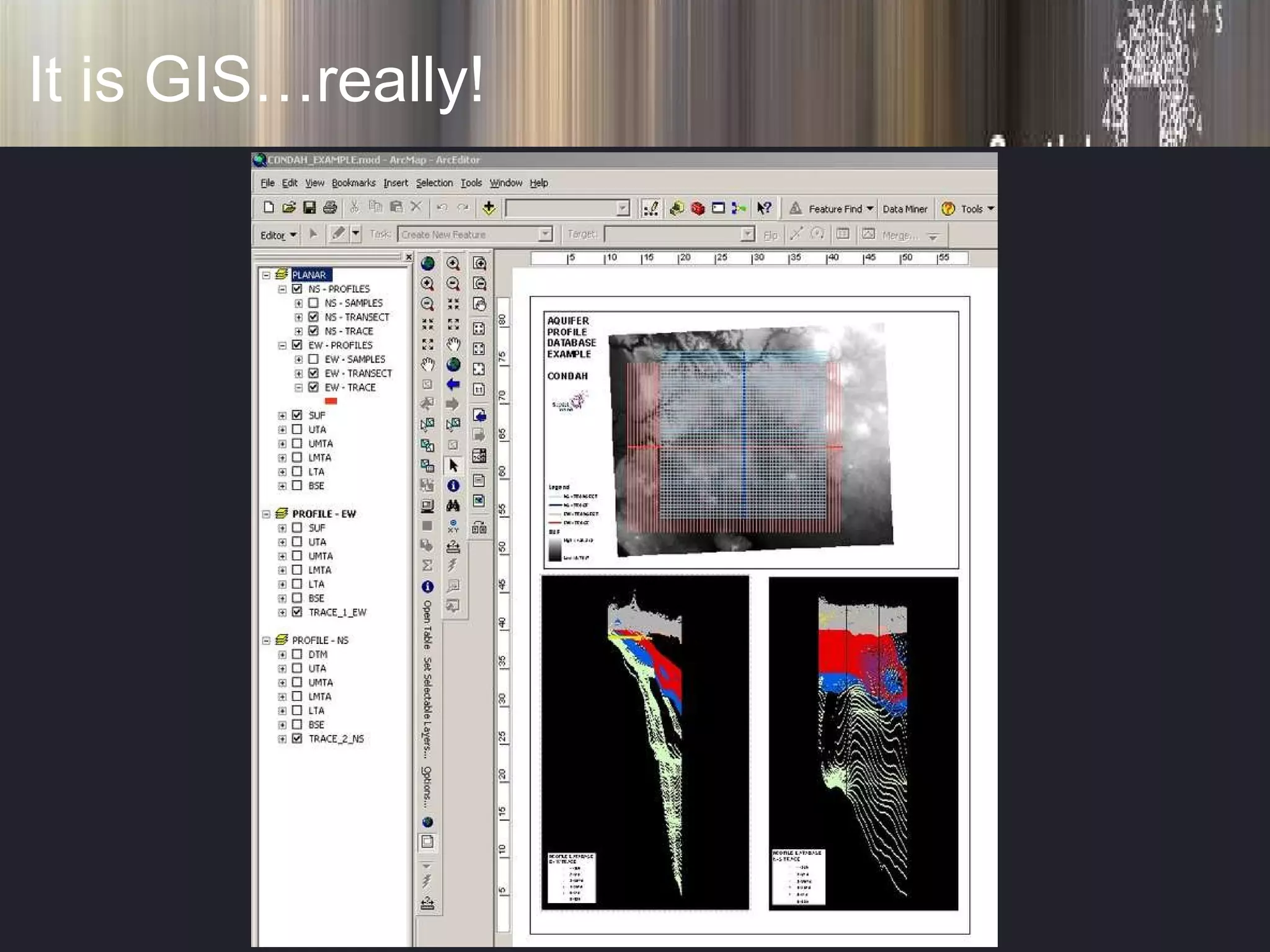The height and width of the screenshot is (952, 1270).
Task: Choose the Select Elements black arrow tool
Action: tap(453, 465)
